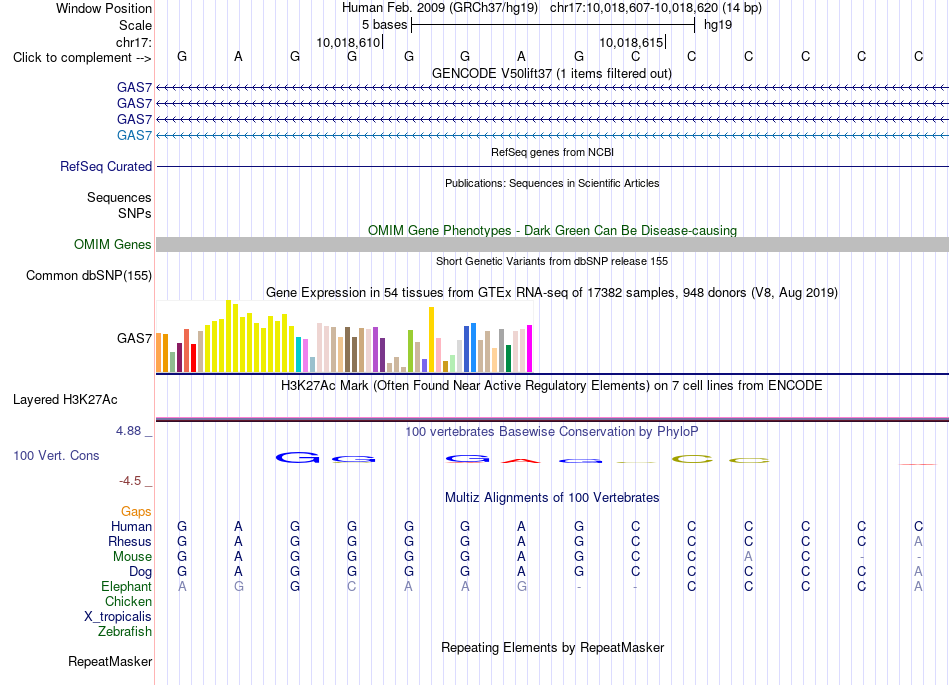Screen dimensions: 950x685
Task: Open 'Repeating Elements by RepeatMasker' title
Action: pyautogui.click(x=552, y=647)
